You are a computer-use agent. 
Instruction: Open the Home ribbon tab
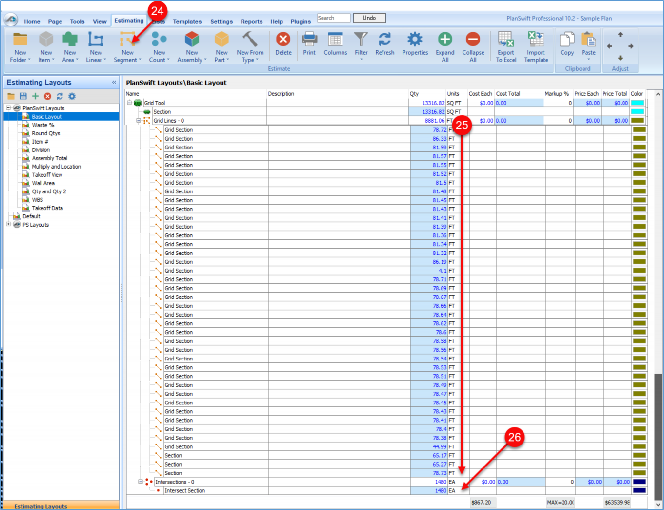point(32,21)
